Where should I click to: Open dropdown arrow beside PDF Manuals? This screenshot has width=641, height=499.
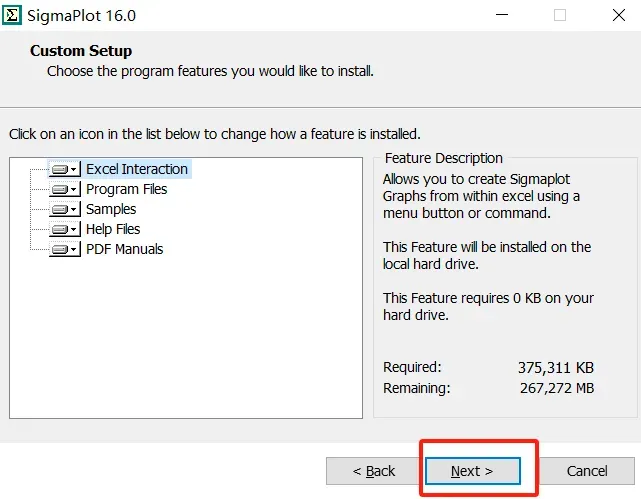(74, 249)
